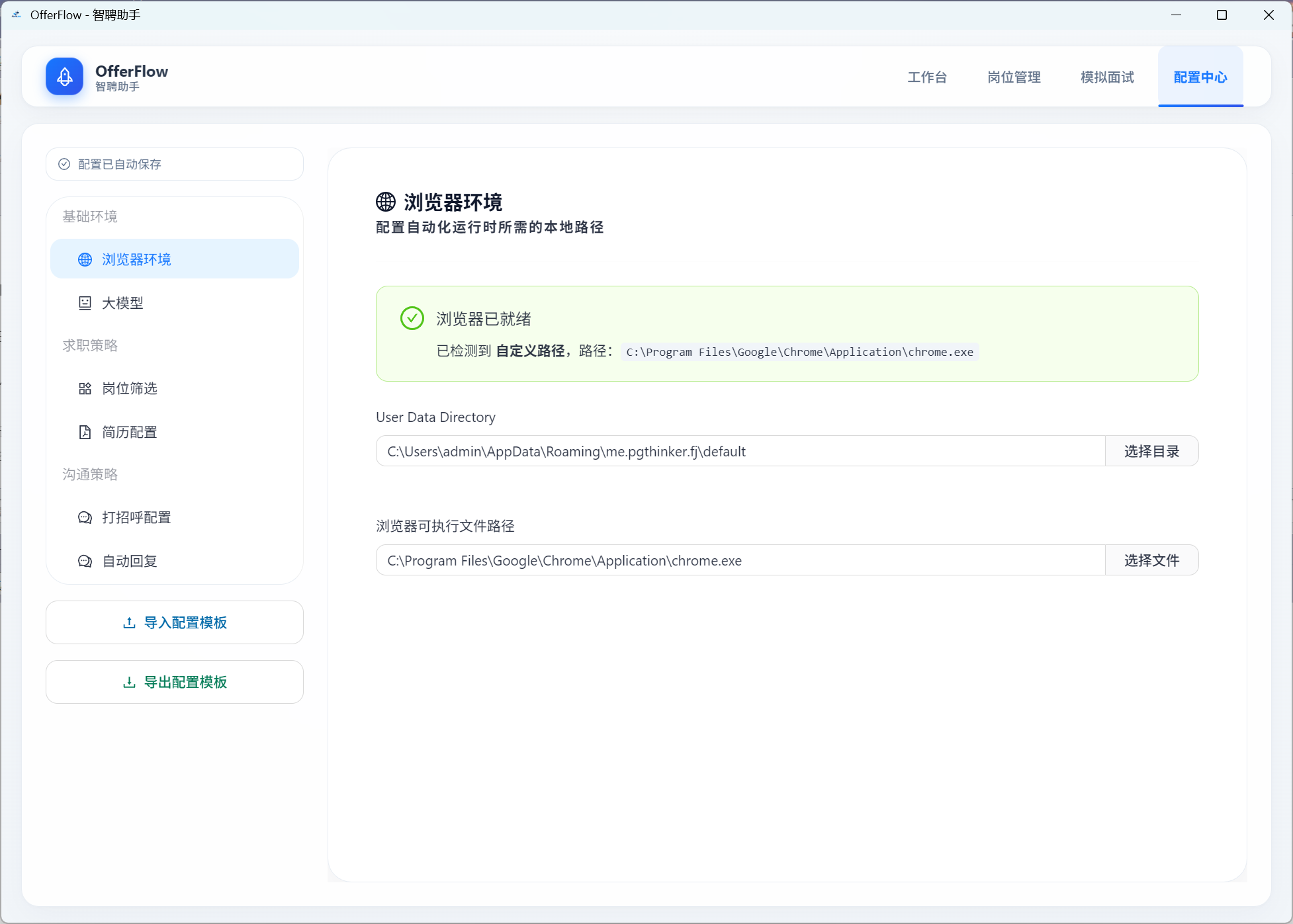Click the 配置已自动保存 status bar
The height and width of the screenshot is (924, 1293).
point(175,164)
